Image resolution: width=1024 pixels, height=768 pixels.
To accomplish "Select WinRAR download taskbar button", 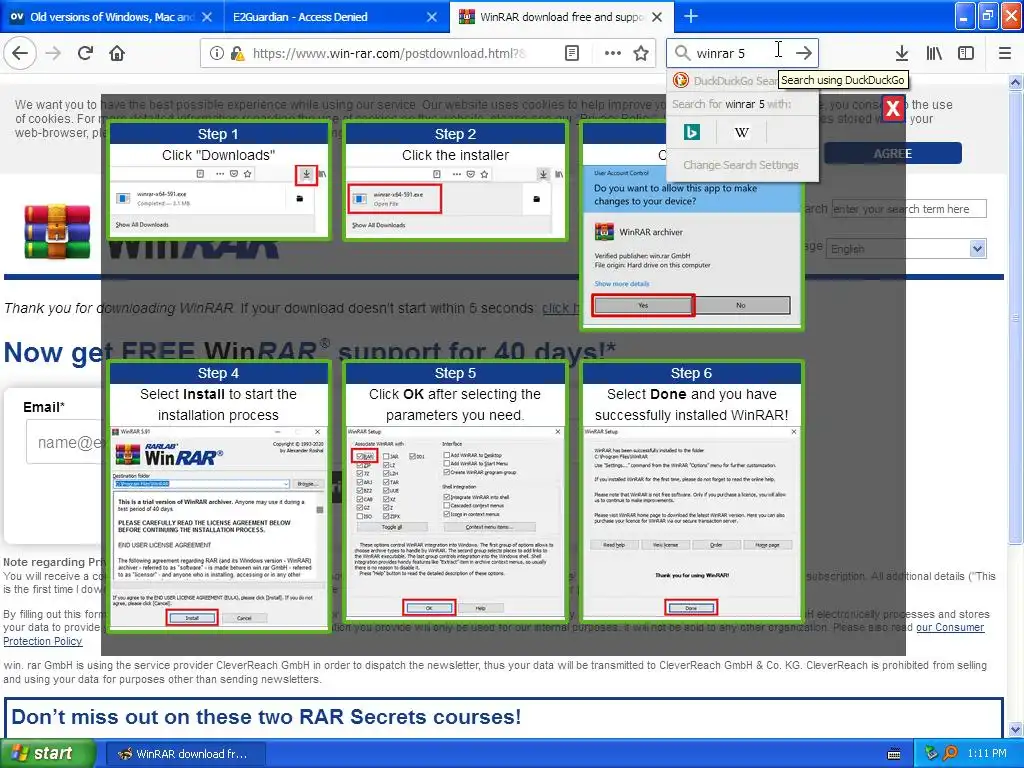I will tap(185, 754).
